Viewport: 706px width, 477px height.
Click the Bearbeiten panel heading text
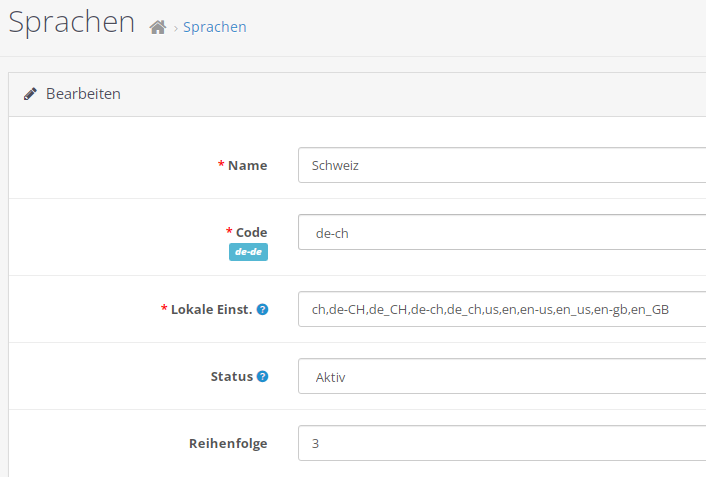[83, 93]
